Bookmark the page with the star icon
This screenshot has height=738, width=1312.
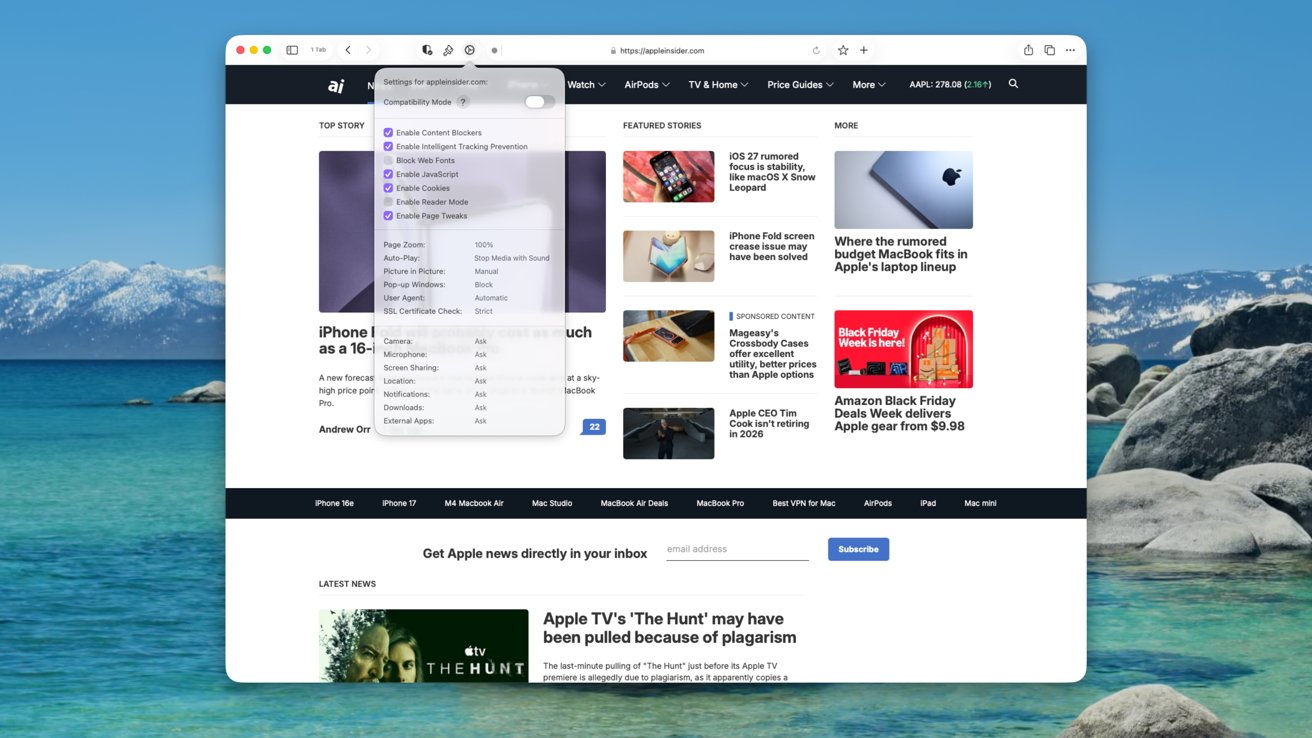843,50
